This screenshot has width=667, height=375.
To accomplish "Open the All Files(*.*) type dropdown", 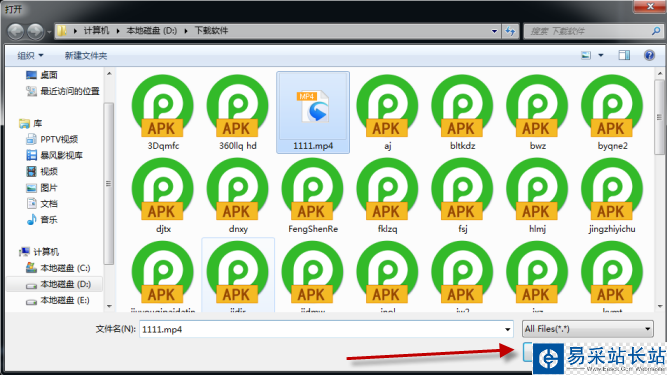I will click(x=587, y=329).
